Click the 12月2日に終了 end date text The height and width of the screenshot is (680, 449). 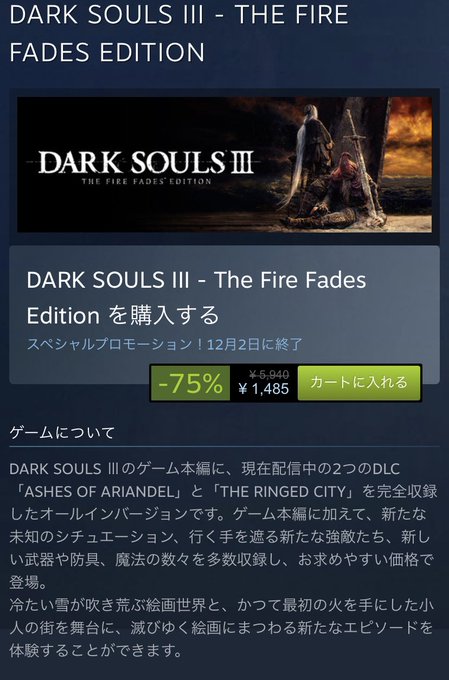255,344
